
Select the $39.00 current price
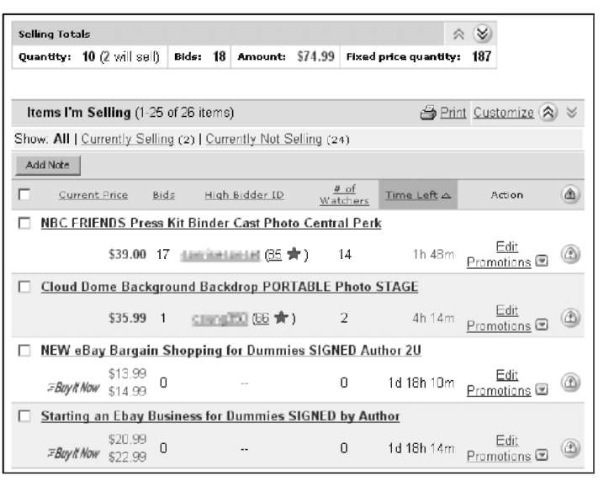pyautogui.click(x=127, y=254)
